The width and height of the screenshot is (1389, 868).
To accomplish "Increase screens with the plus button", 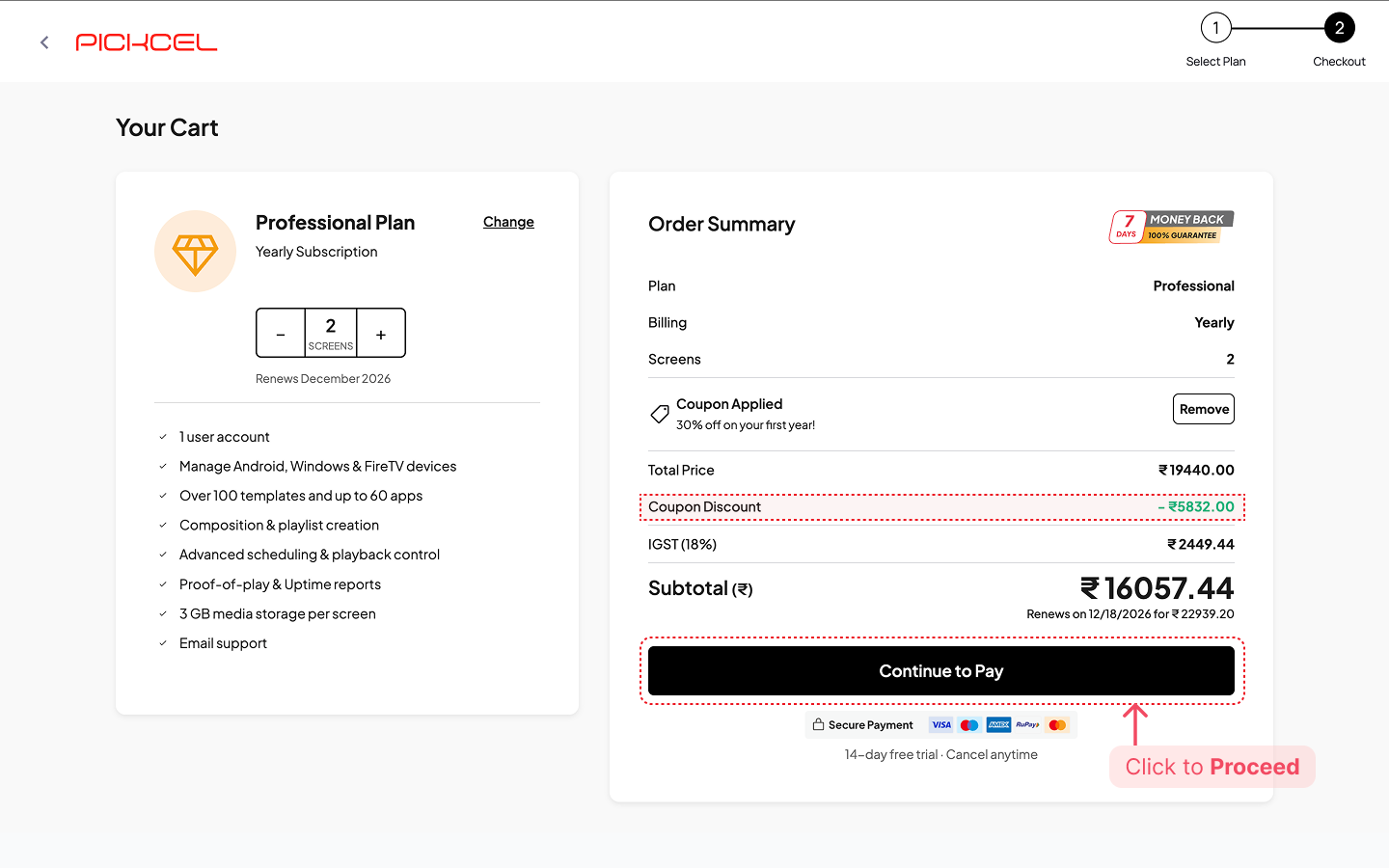I will click(381, 334).
